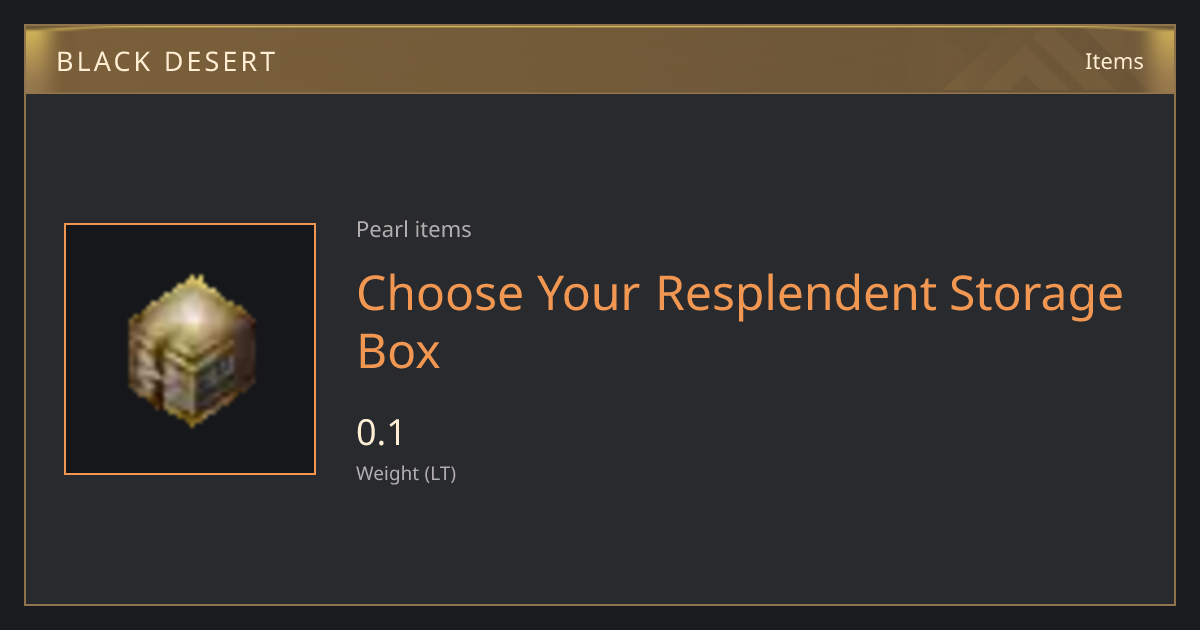Viewport: 1200px width, 630px height.
Task: Open the Items link in header
Action: tap(1114, 61)
